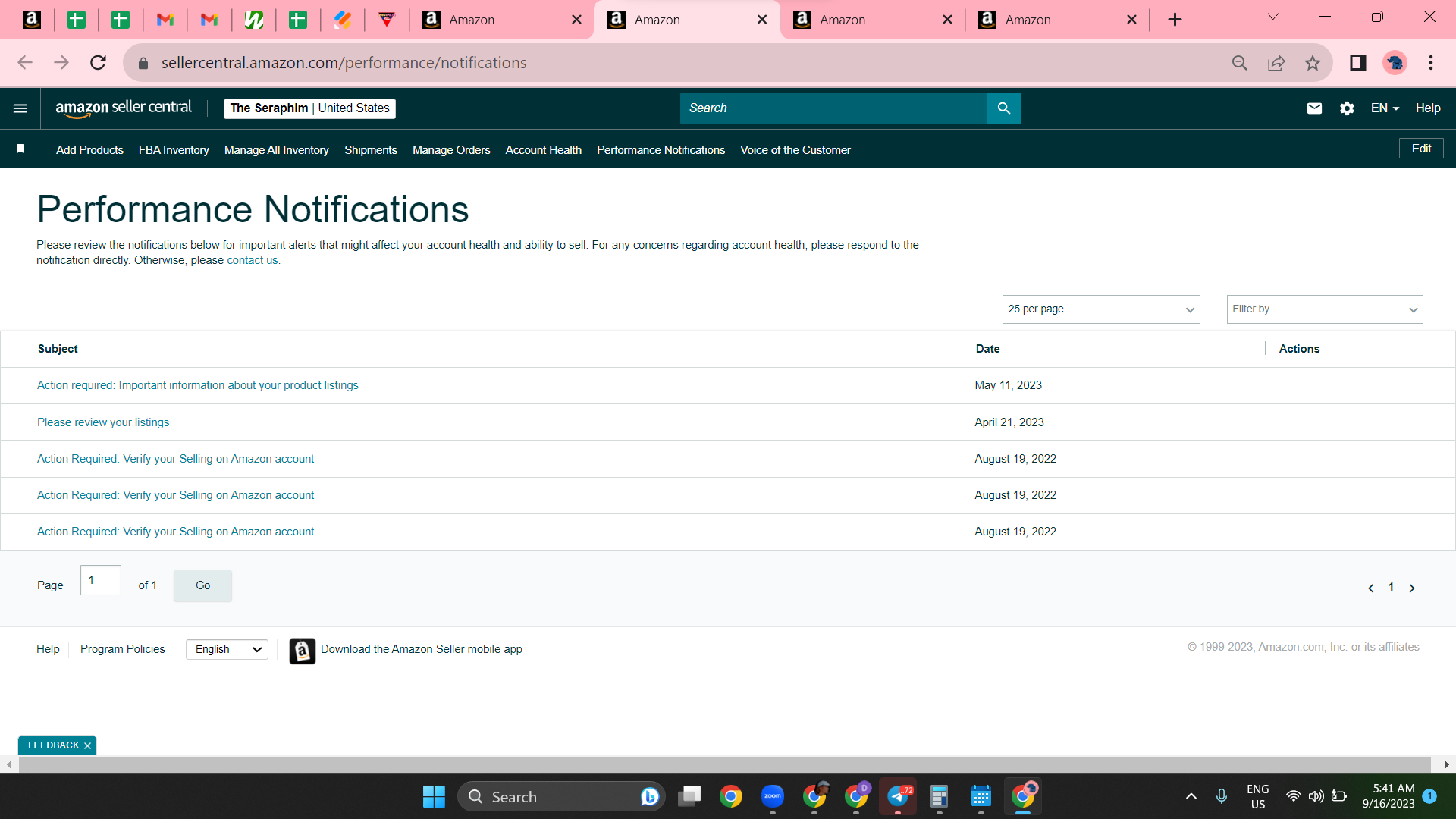Click the browser address bar URL

(344, 63)
